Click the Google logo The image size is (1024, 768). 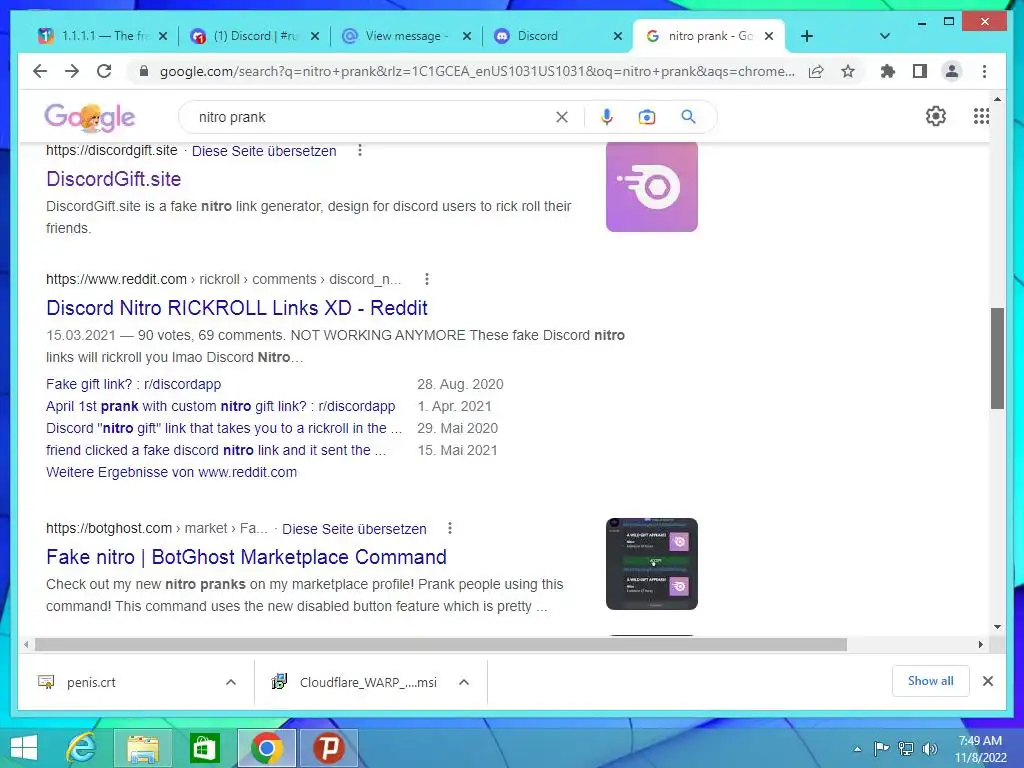[x=90, y=118]
